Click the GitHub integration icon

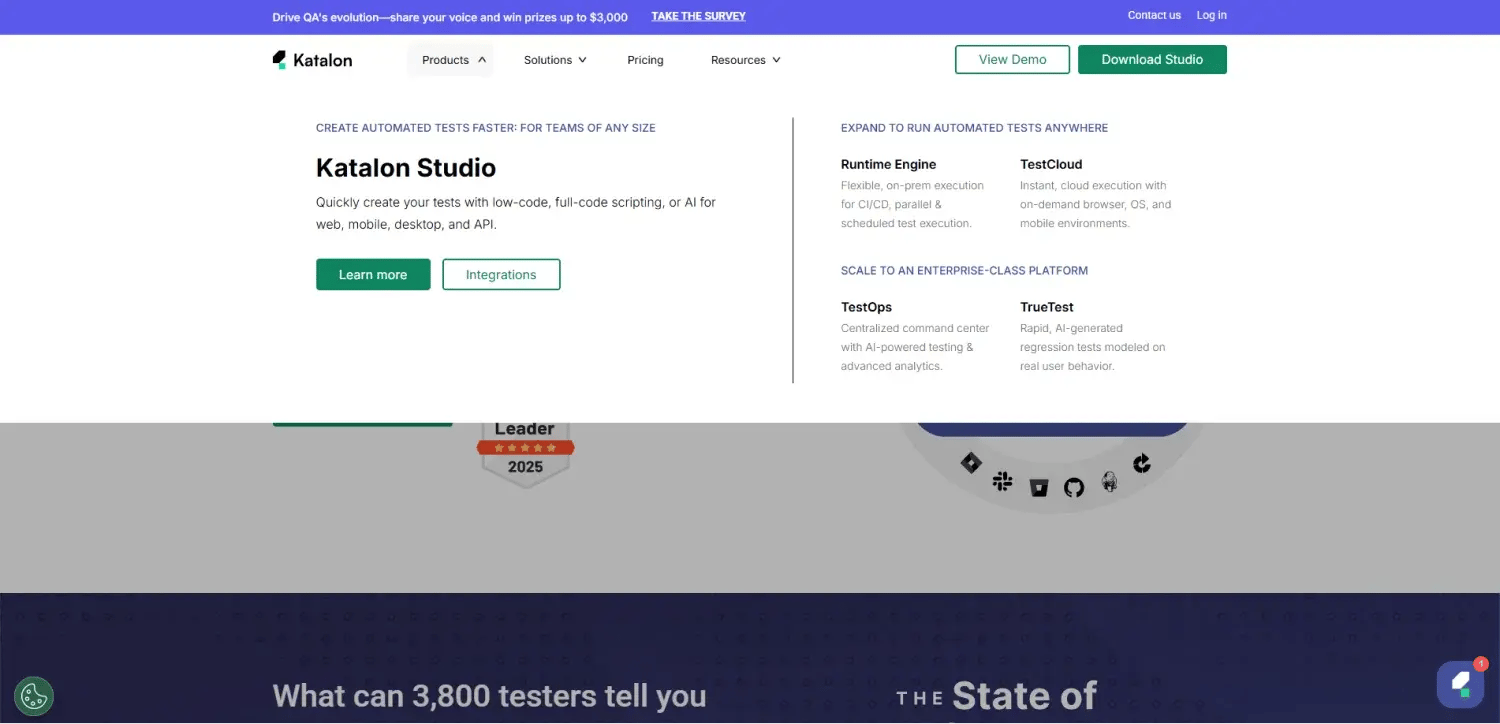point(1074,488)
